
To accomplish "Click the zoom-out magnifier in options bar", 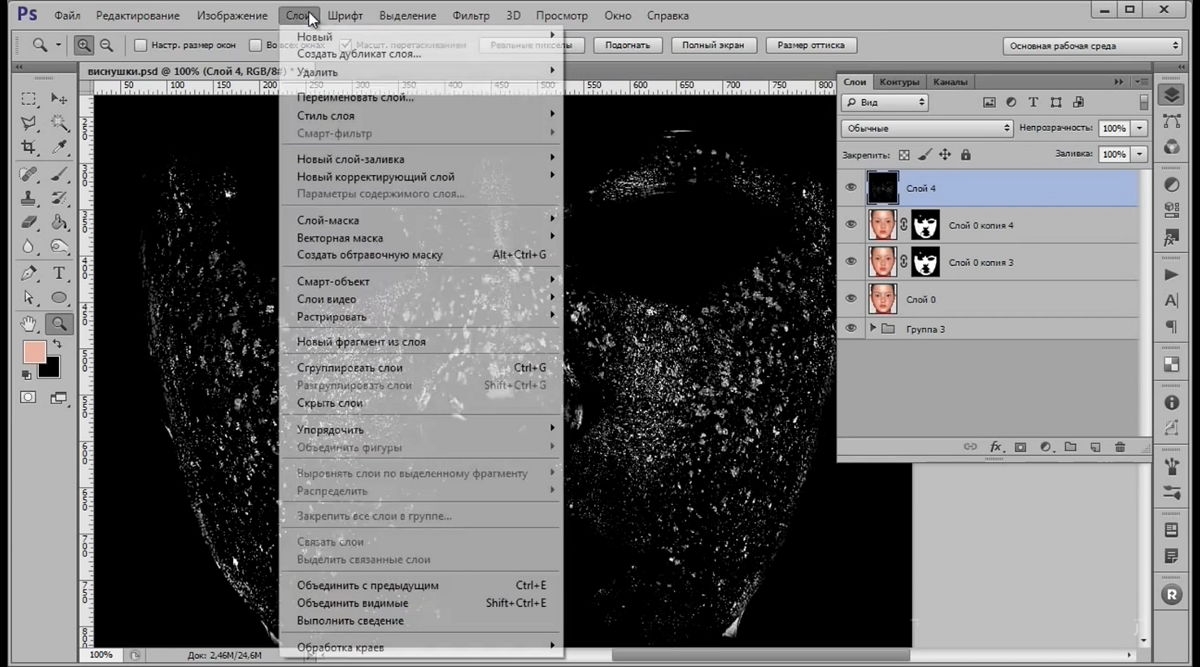I will 106,45.
